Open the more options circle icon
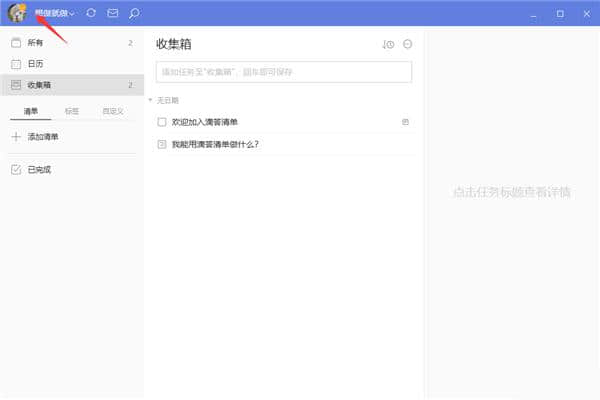The height and width of the screenshot is (400, 600). pyautogui.click(x=407, y=45)
